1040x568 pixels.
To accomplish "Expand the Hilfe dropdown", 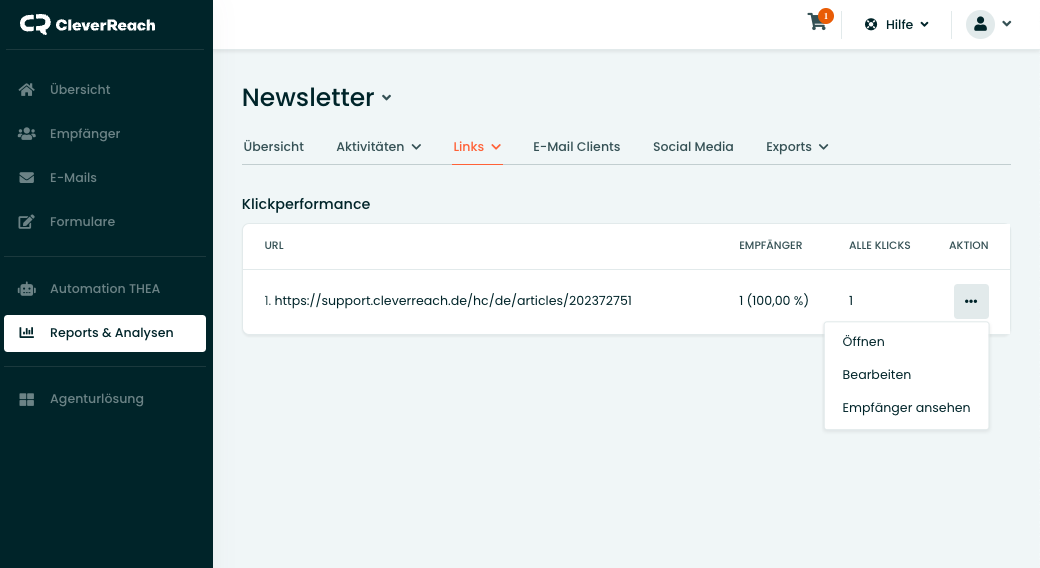I will tap(897, 25).
